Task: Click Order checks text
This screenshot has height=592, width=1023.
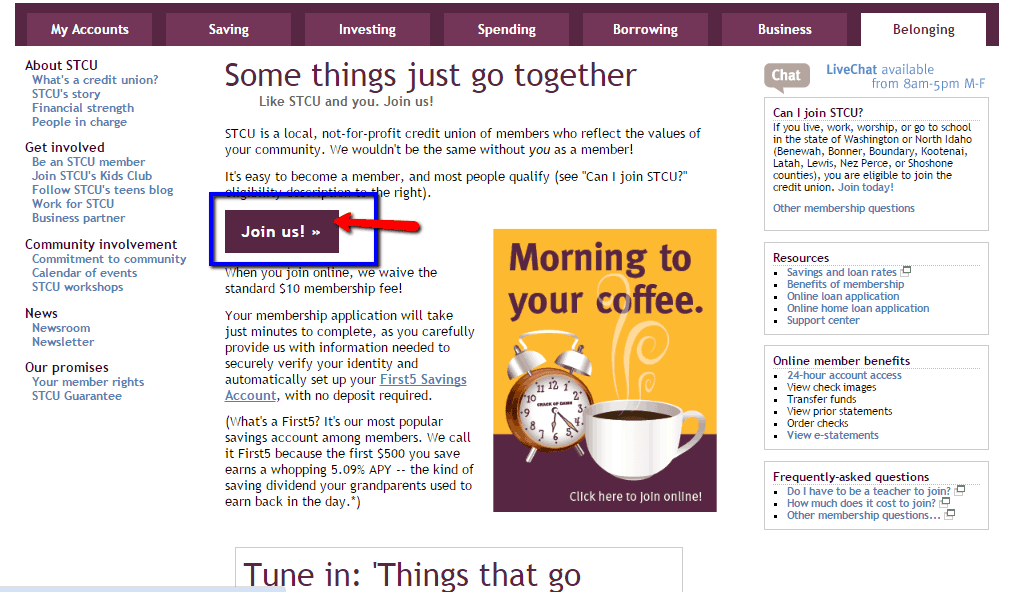Action: coord(817,423)
